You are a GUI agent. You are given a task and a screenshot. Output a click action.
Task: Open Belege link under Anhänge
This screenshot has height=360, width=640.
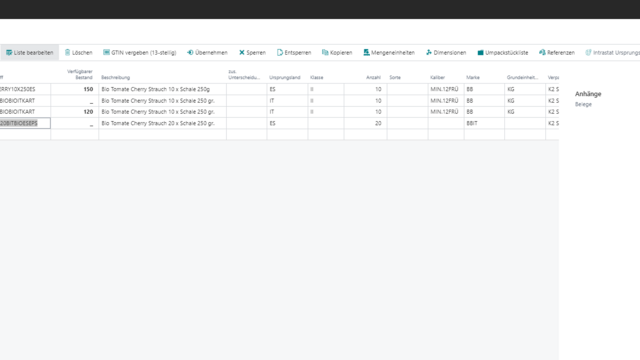click(x=583, y=104)
